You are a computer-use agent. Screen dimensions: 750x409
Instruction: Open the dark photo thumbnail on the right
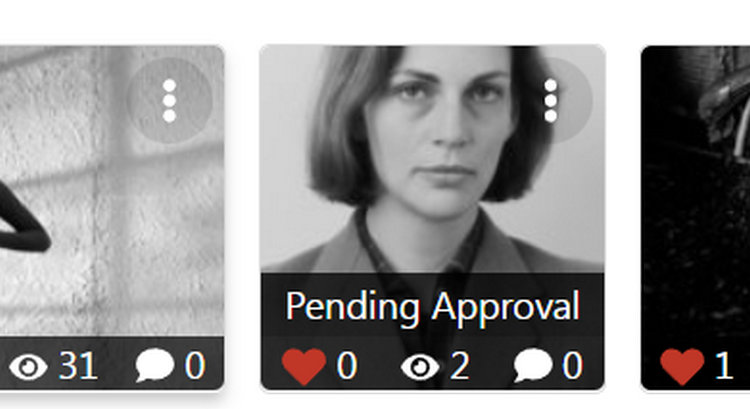[x=695, y=191]
